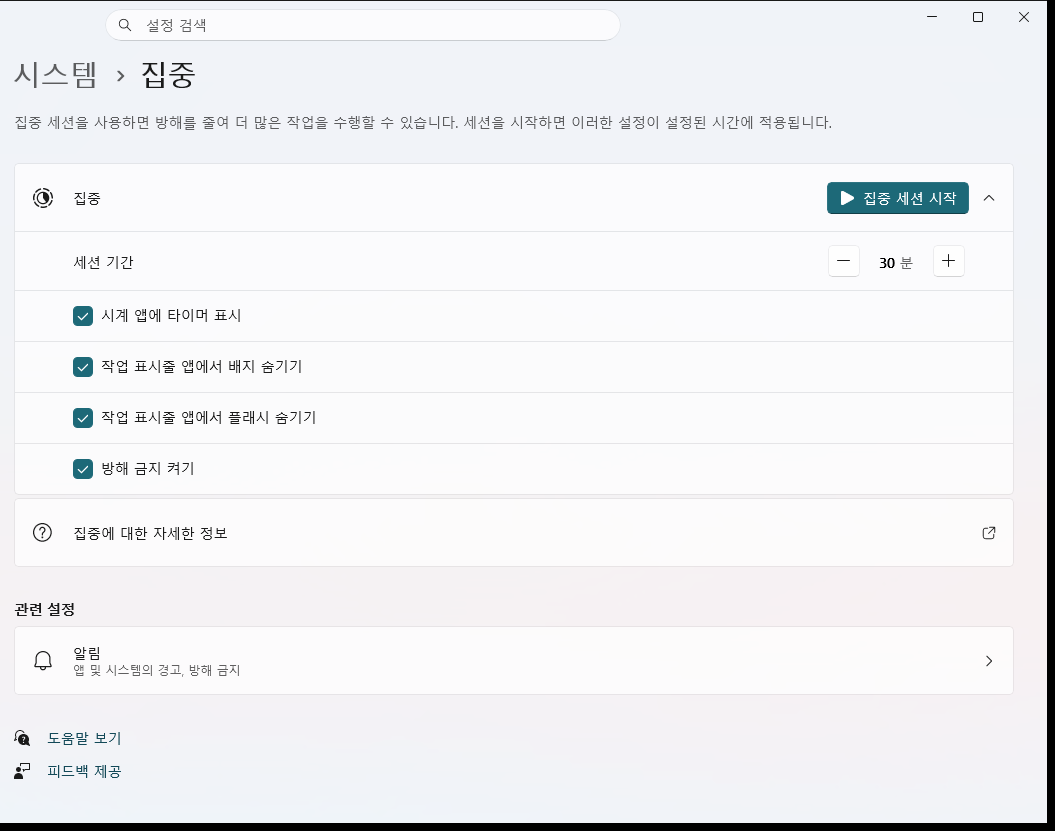Uncheck 작업 표시줄 앱에서 플래시 숨기기
The width and height of the screenshot is (1055, 831).
click(83, 418)
